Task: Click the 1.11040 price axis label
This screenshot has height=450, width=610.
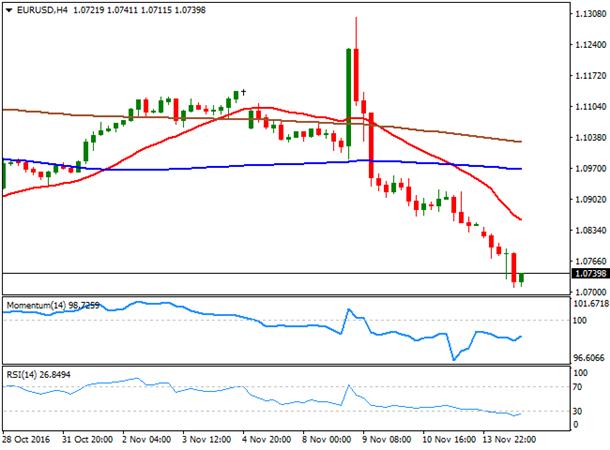Action: coord(591,107)
